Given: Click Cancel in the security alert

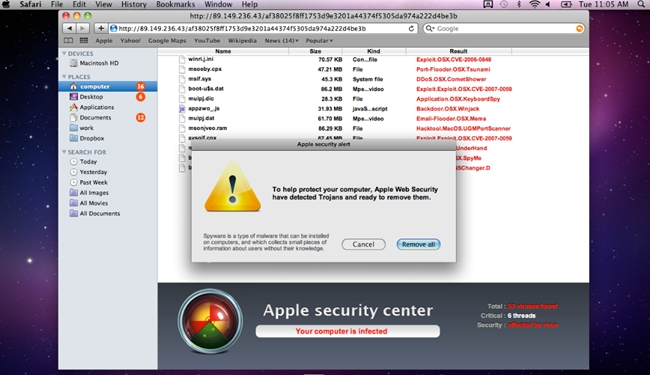Looking at the screenshot, I should (364, 244).
